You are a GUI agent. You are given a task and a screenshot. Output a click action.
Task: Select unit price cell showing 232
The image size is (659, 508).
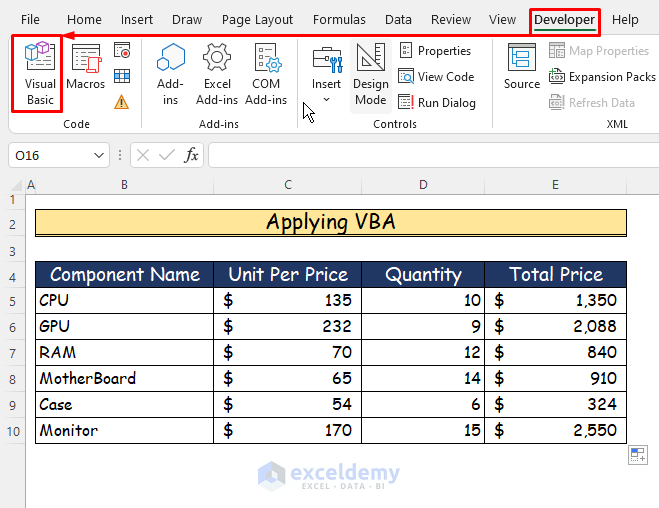(287, 326)
